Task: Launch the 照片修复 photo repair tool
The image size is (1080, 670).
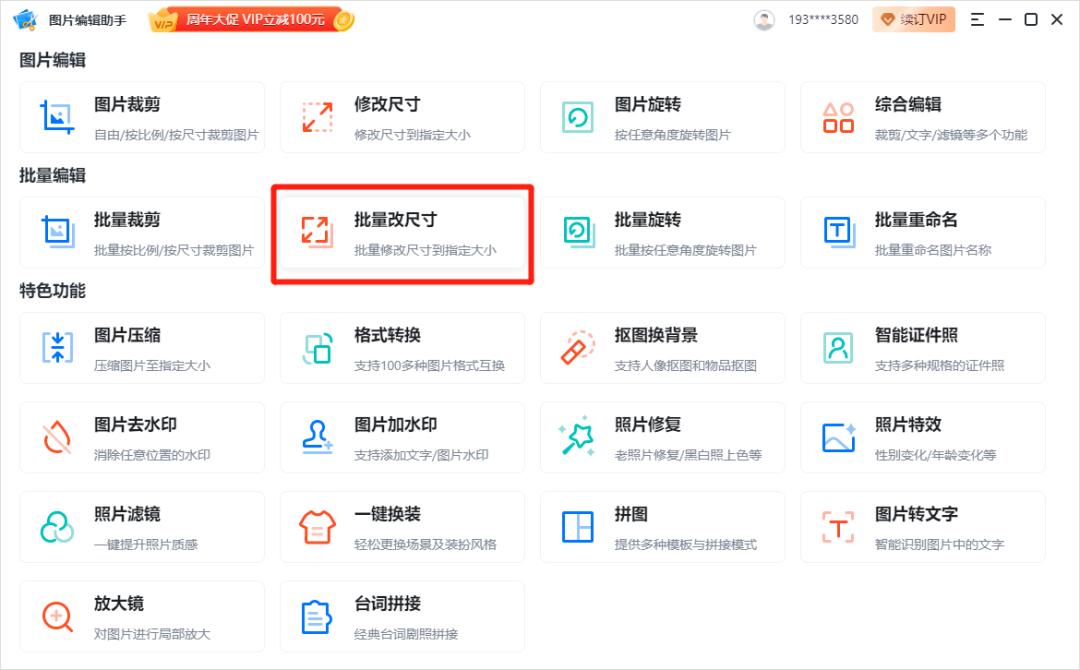Action: click(662, 437)
